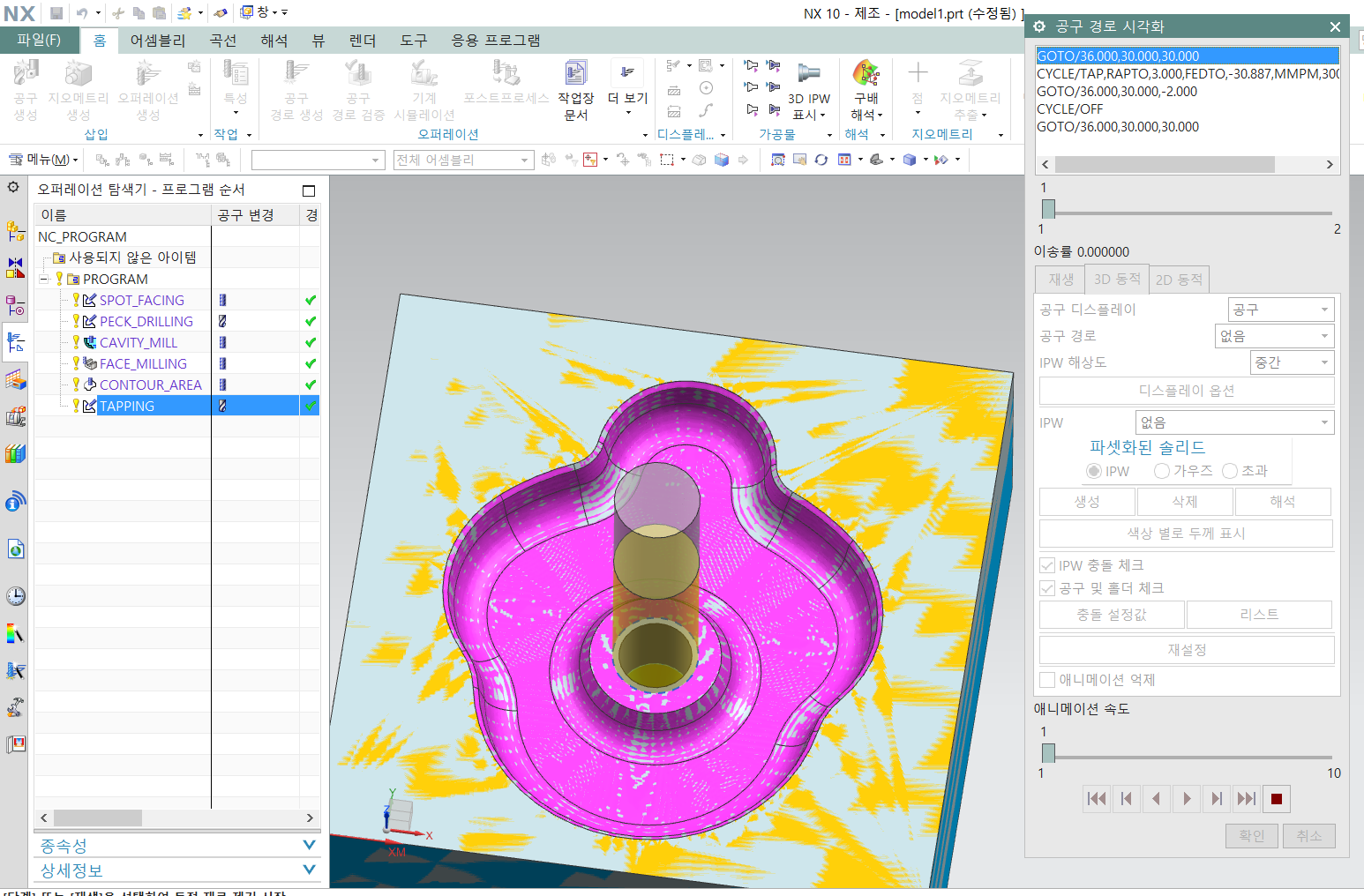Click the Rotate view icon
This screenshot has height=896, width=1364.
821,160
